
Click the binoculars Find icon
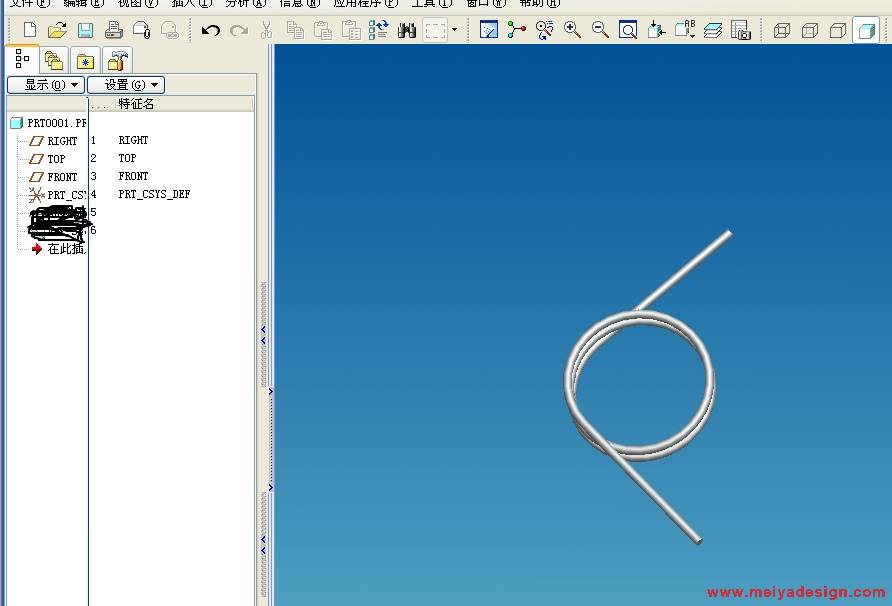[x=406, y=31]
